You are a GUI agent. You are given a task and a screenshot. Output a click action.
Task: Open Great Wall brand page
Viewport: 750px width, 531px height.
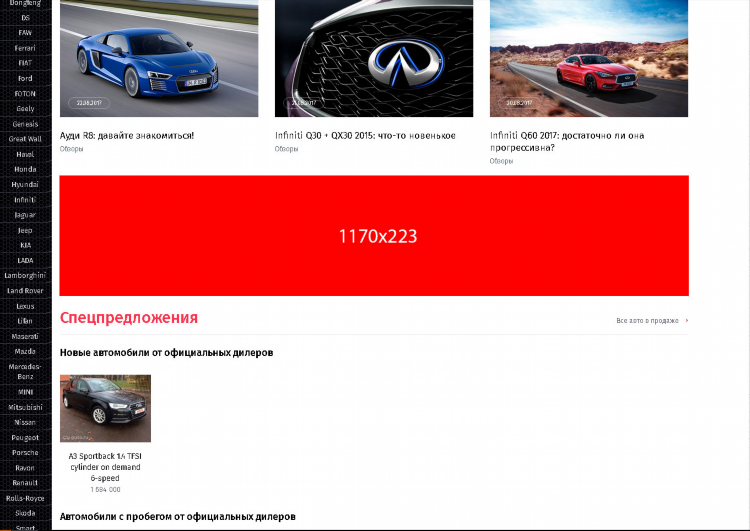tap(25, 139)
